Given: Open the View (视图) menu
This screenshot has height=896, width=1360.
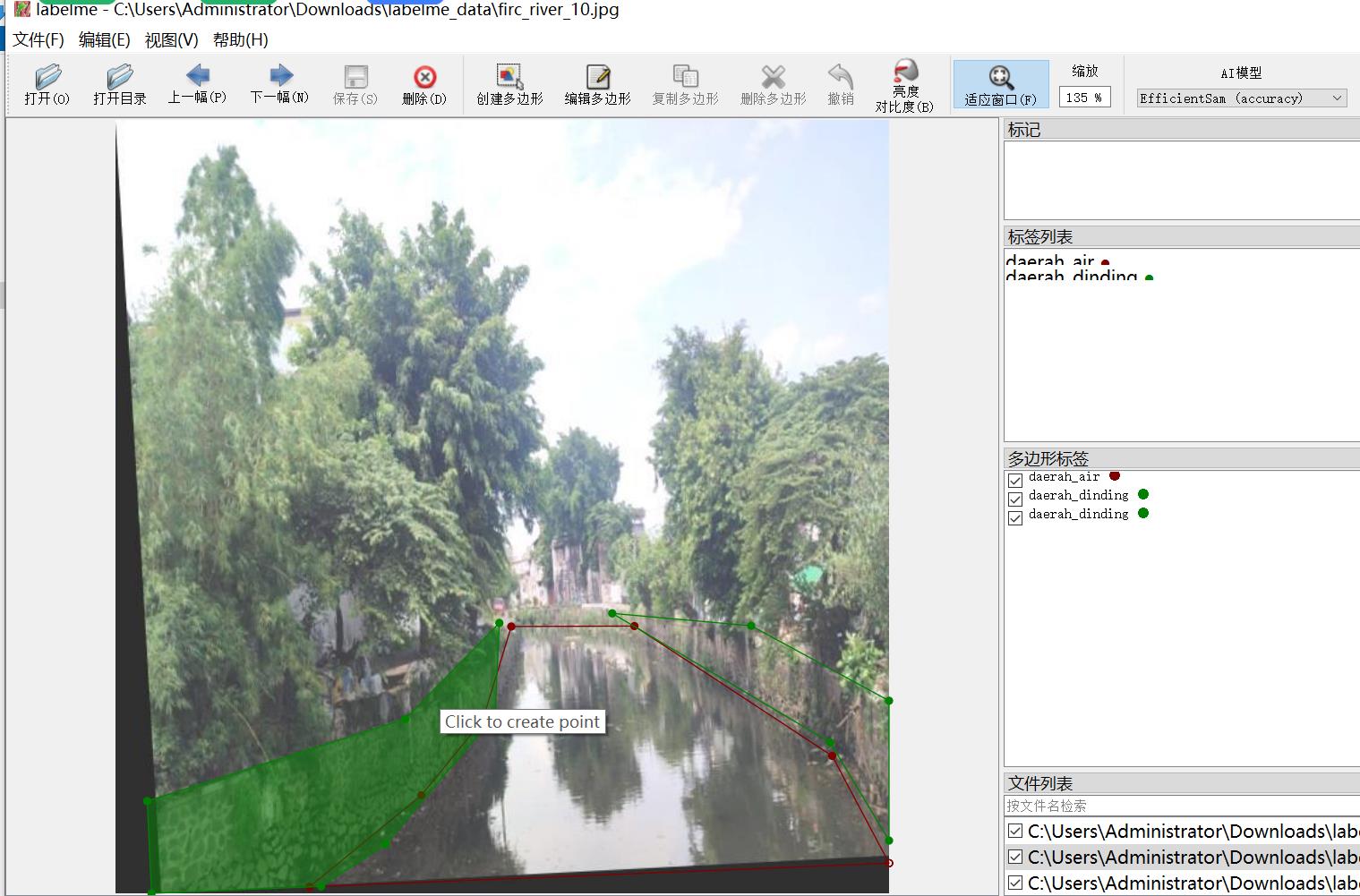Looking at the screenshot, I should [171, 40].
